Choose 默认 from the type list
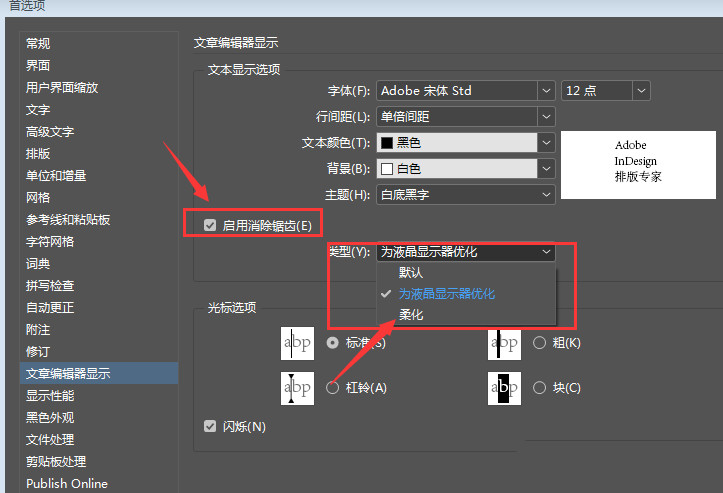 411,273
